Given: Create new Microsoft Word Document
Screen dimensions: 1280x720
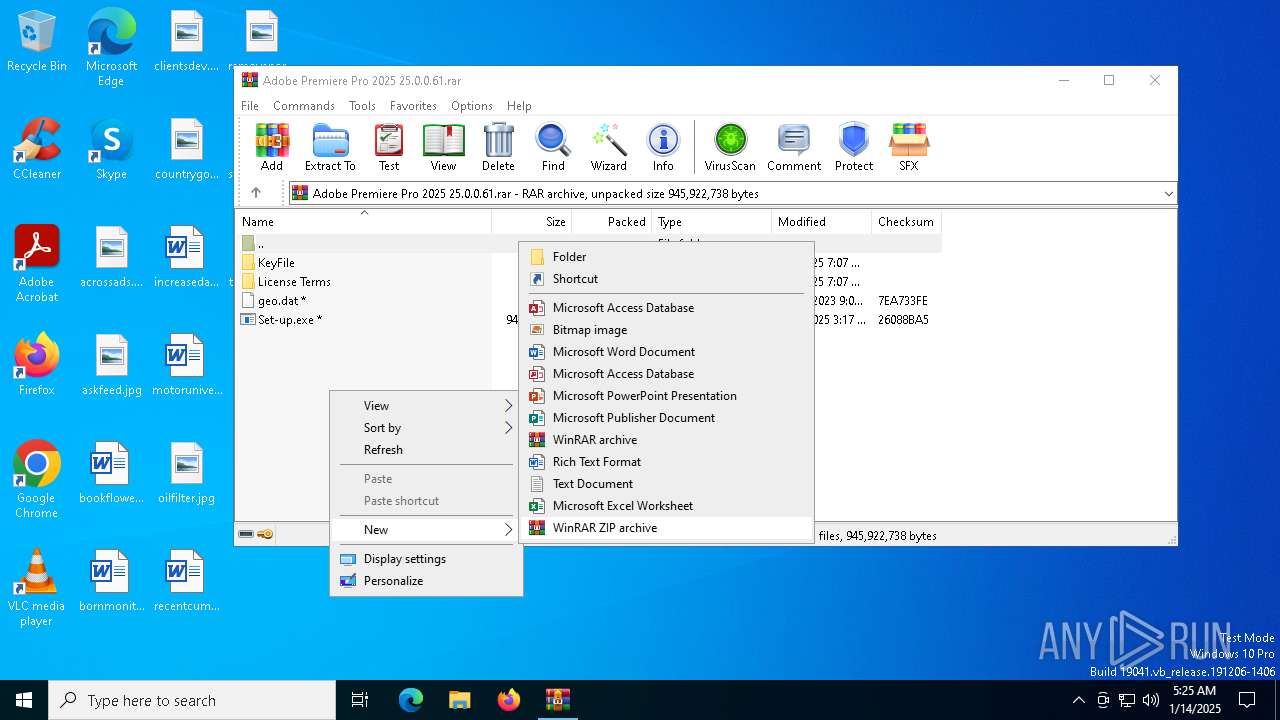Looking at the screenshot, I should (x=666, y=351).
